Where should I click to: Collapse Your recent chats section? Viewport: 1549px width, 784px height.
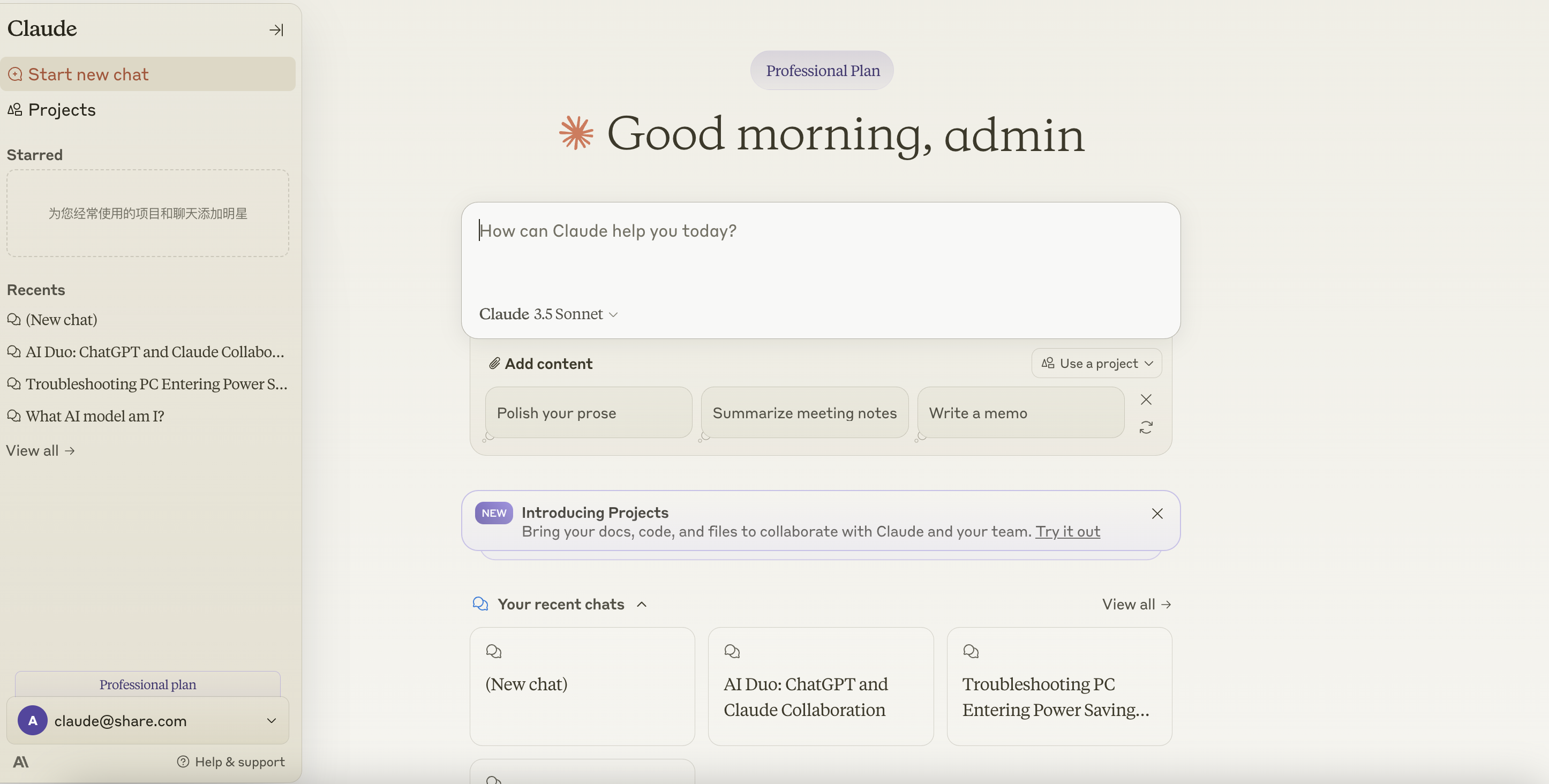(642, 604)
